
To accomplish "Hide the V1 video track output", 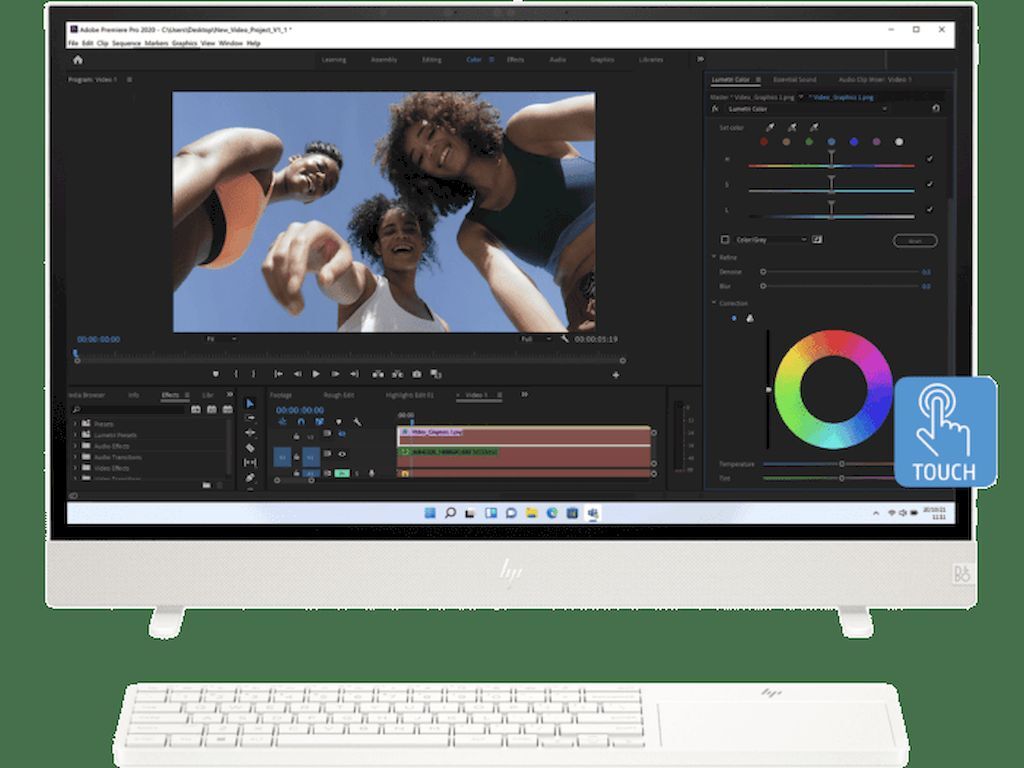I will click(342, 453).
